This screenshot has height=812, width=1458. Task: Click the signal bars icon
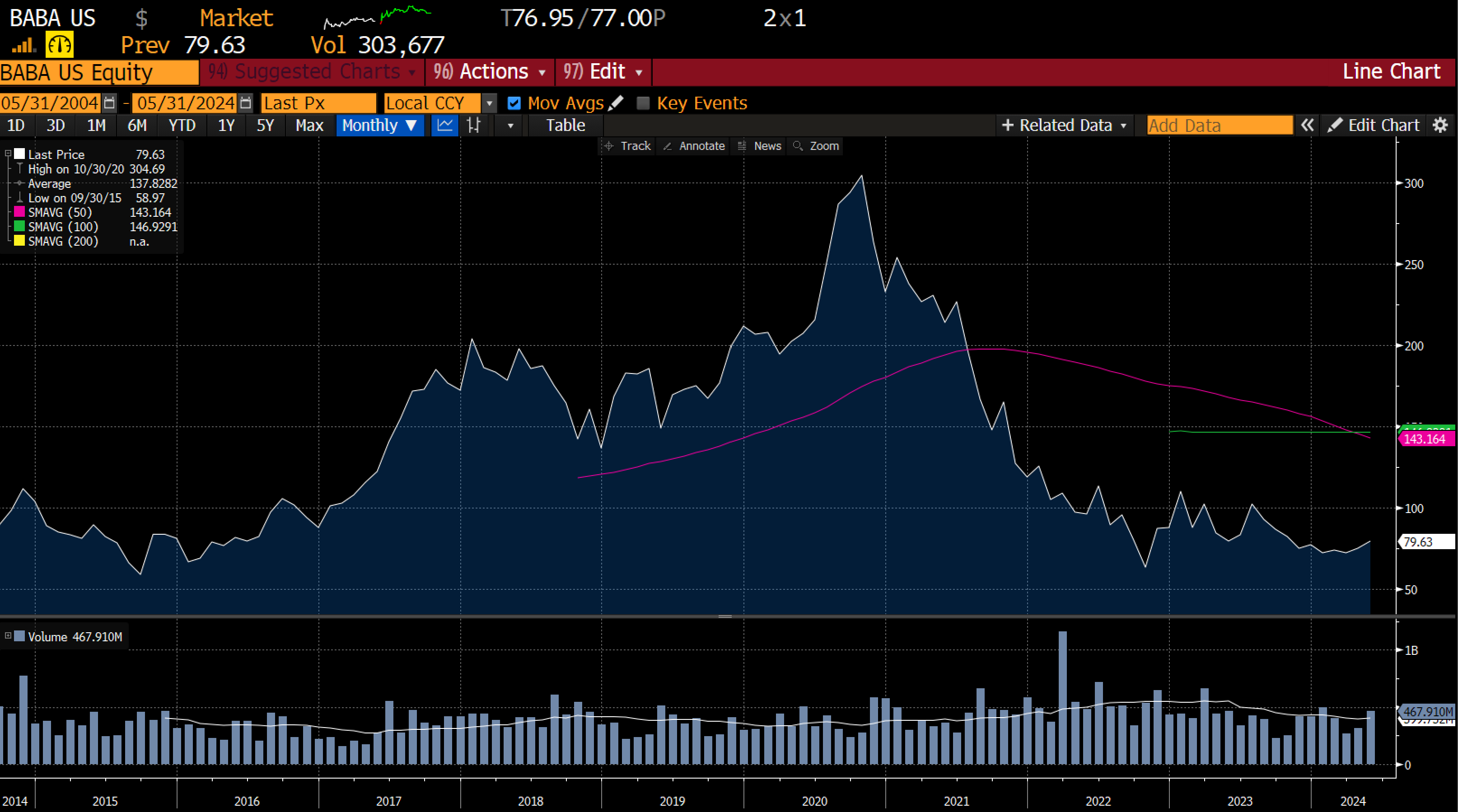[x=24, y=45]
